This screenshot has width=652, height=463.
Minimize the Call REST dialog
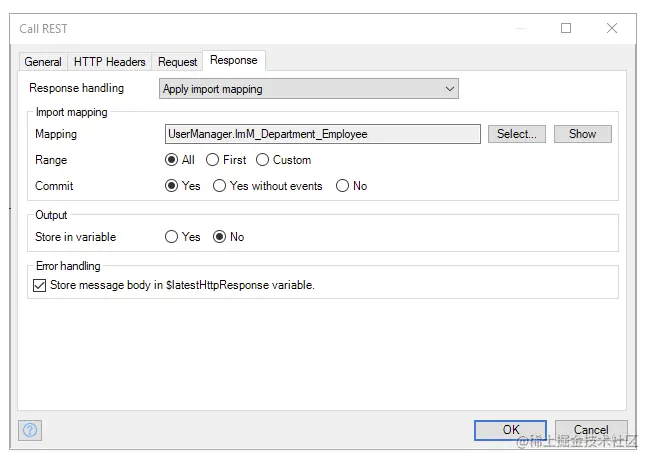pos(519,28)
